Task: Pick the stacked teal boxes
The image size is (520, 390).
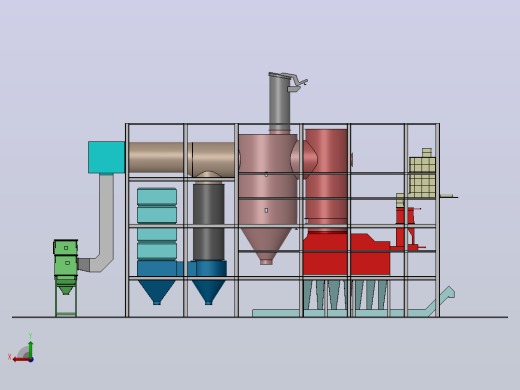Action: tap(157, 224)
